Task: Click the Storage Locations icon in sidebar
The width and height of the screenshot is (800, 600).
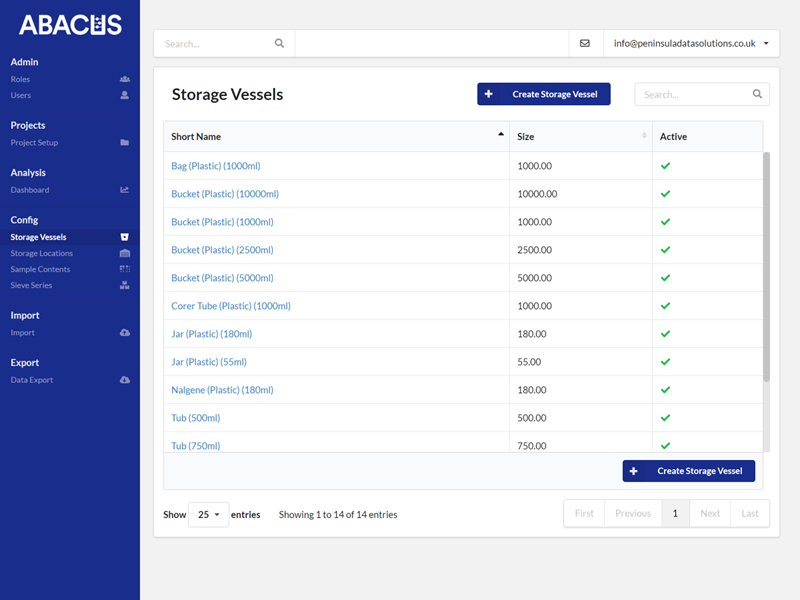Action: [x=124, y=254]
